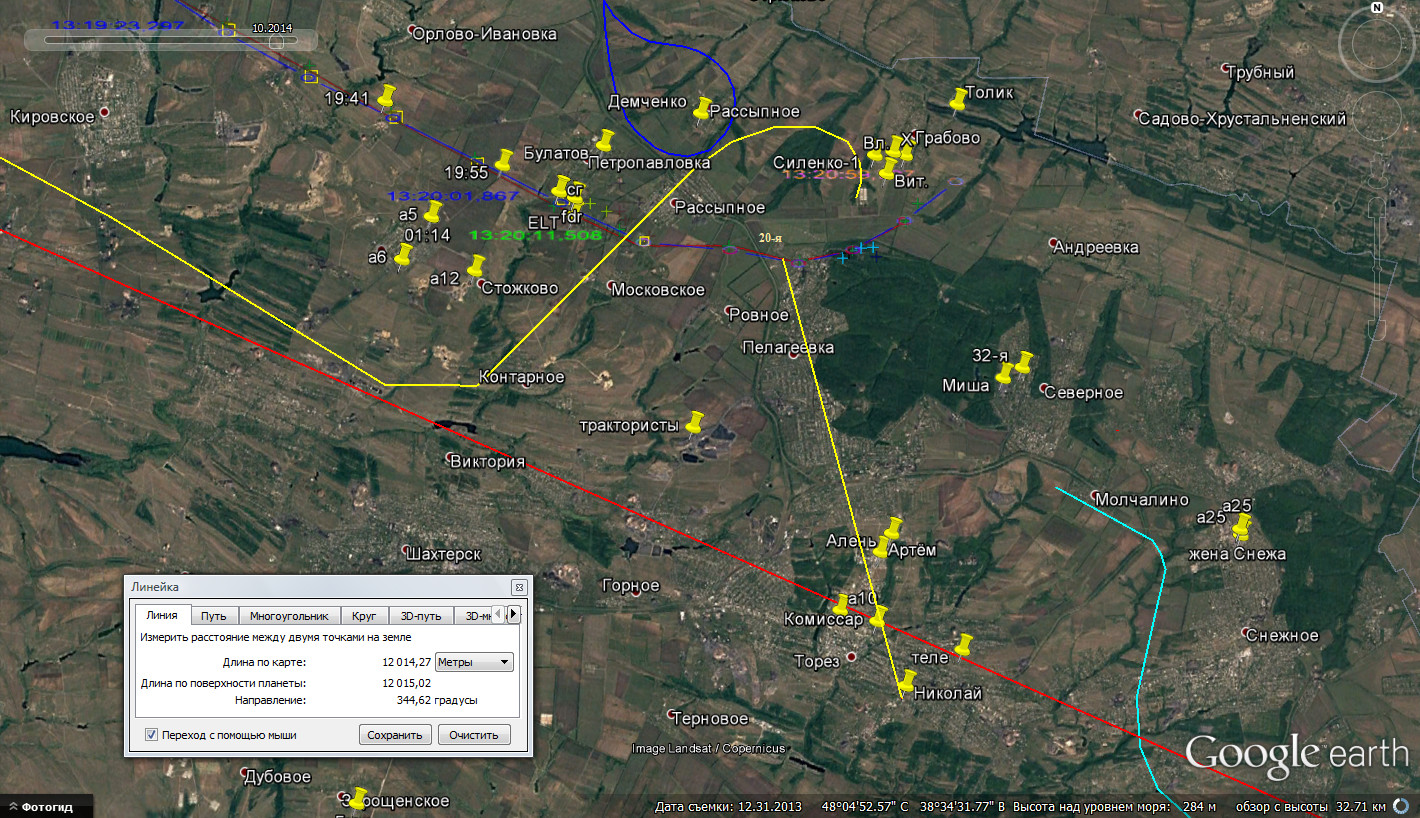Click the Стожково village label
This screenshot has width=1420, height=818.
[519, 288]
